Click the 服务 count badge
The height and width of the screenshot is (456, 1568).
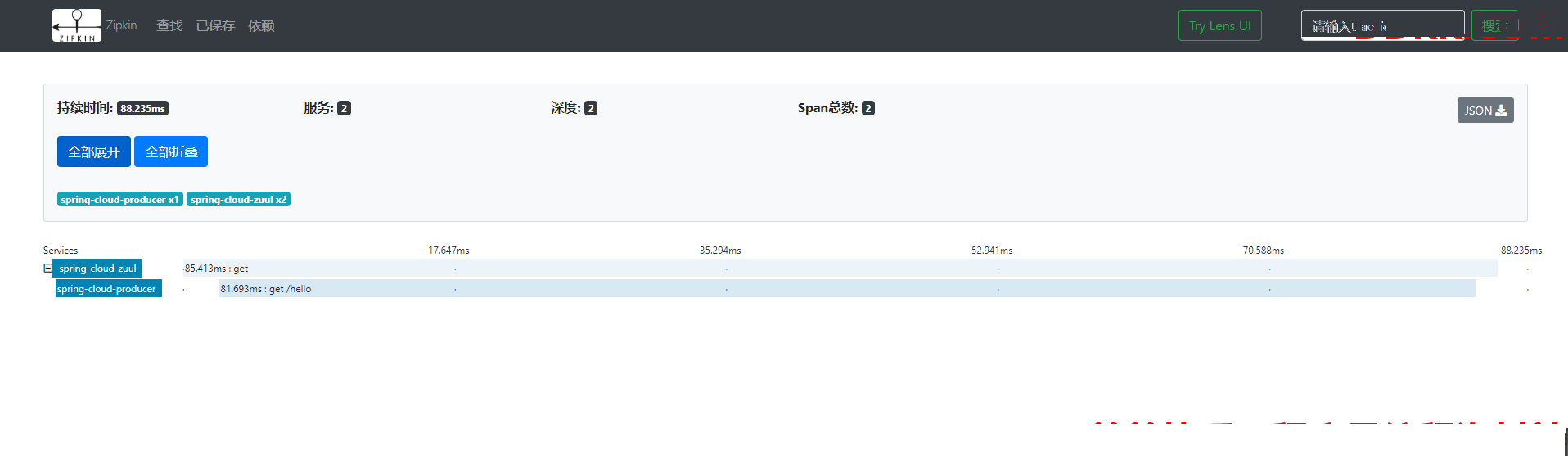(344, 108)
